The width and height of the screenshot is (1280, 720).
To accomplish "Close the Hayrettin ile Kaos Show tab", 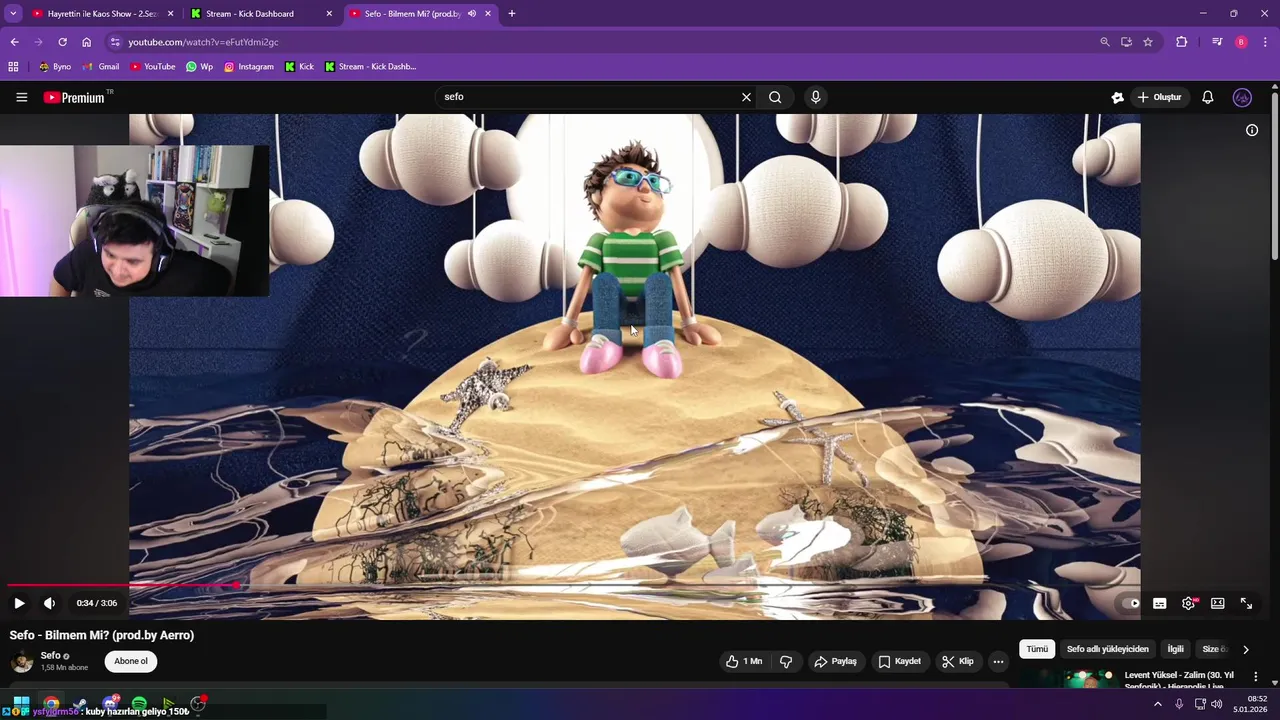I will point(170,14).
